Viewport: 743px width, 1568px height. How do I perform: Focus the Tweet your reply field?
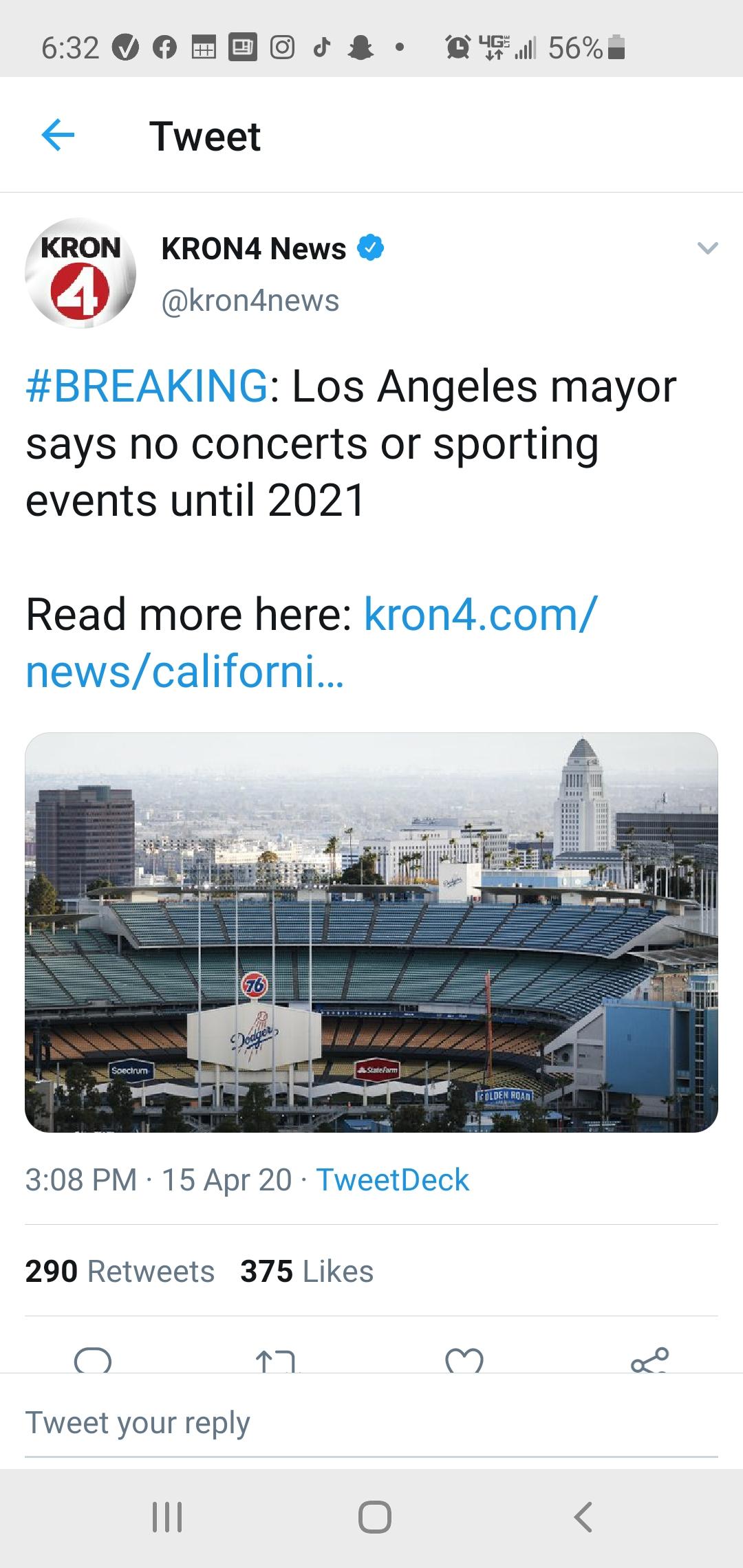click(x=371, y=1423)
